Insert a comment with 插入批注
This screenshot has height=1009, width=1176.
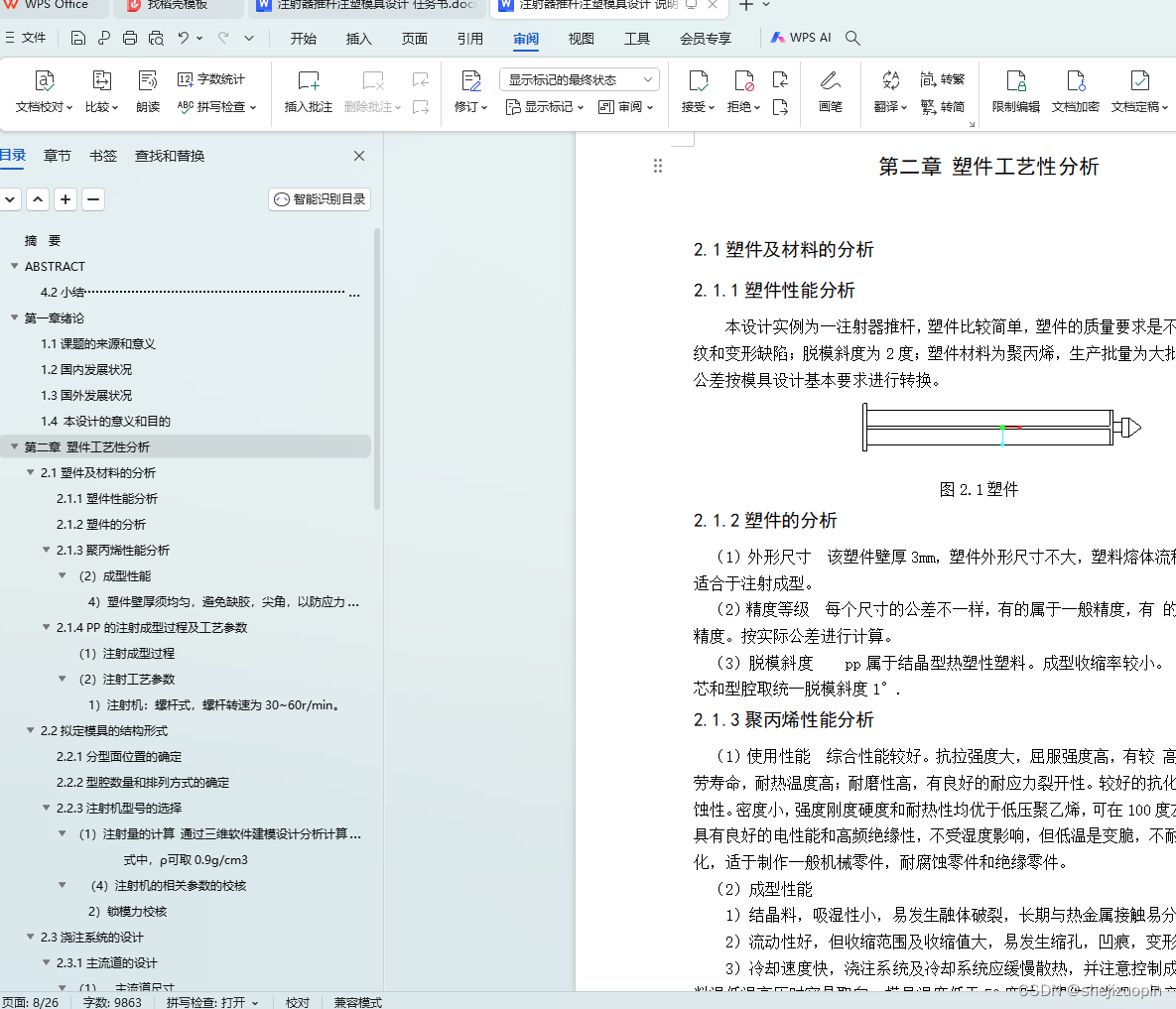click(x=309, y=90)
